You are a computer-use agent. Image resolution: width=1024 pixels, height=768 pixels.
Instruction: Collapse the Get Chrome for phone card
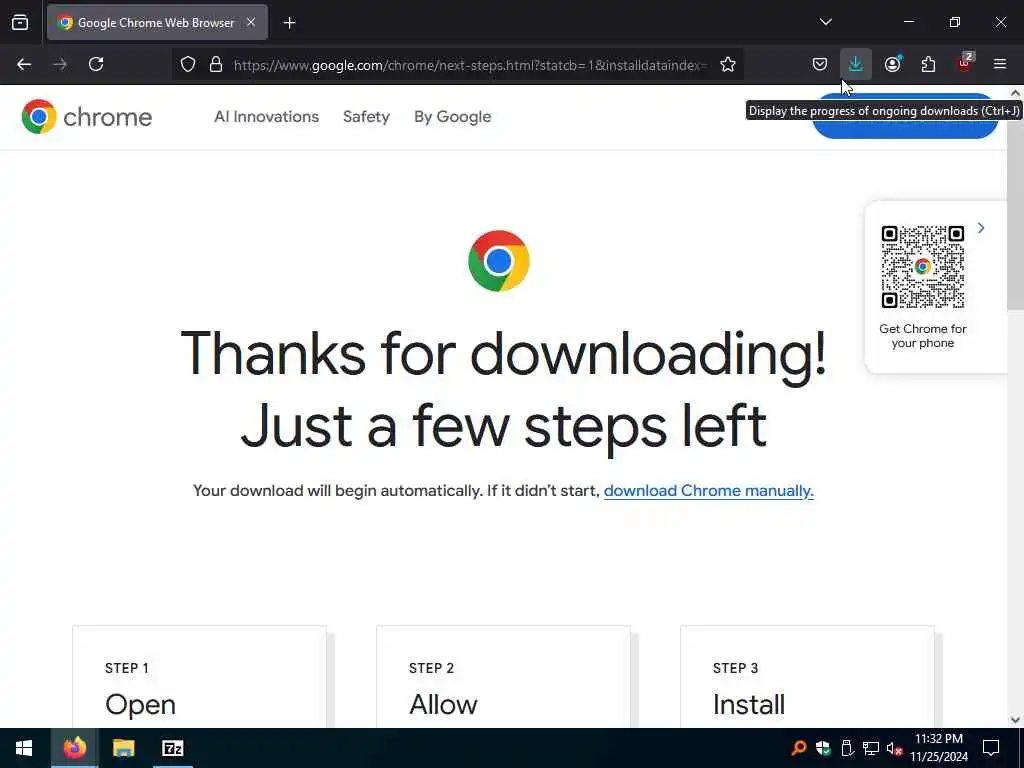[x=981, y=228]
